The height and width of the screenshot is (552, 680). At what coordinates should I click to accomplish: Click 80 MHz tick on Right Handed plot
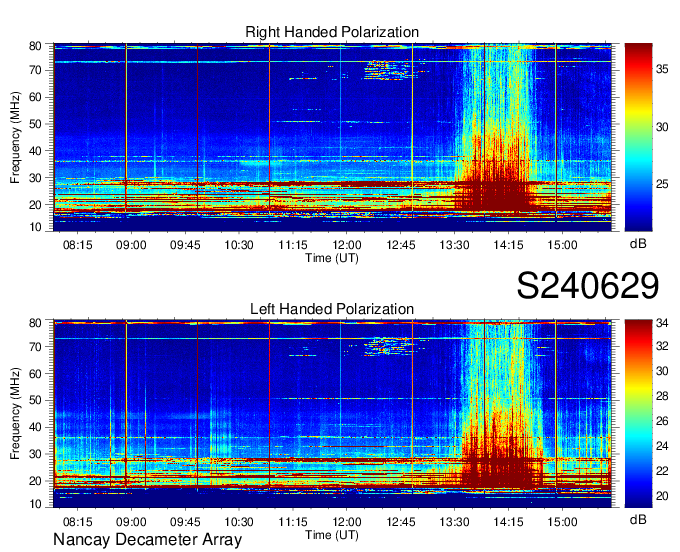pyautogui.click(x=35, y=46)
